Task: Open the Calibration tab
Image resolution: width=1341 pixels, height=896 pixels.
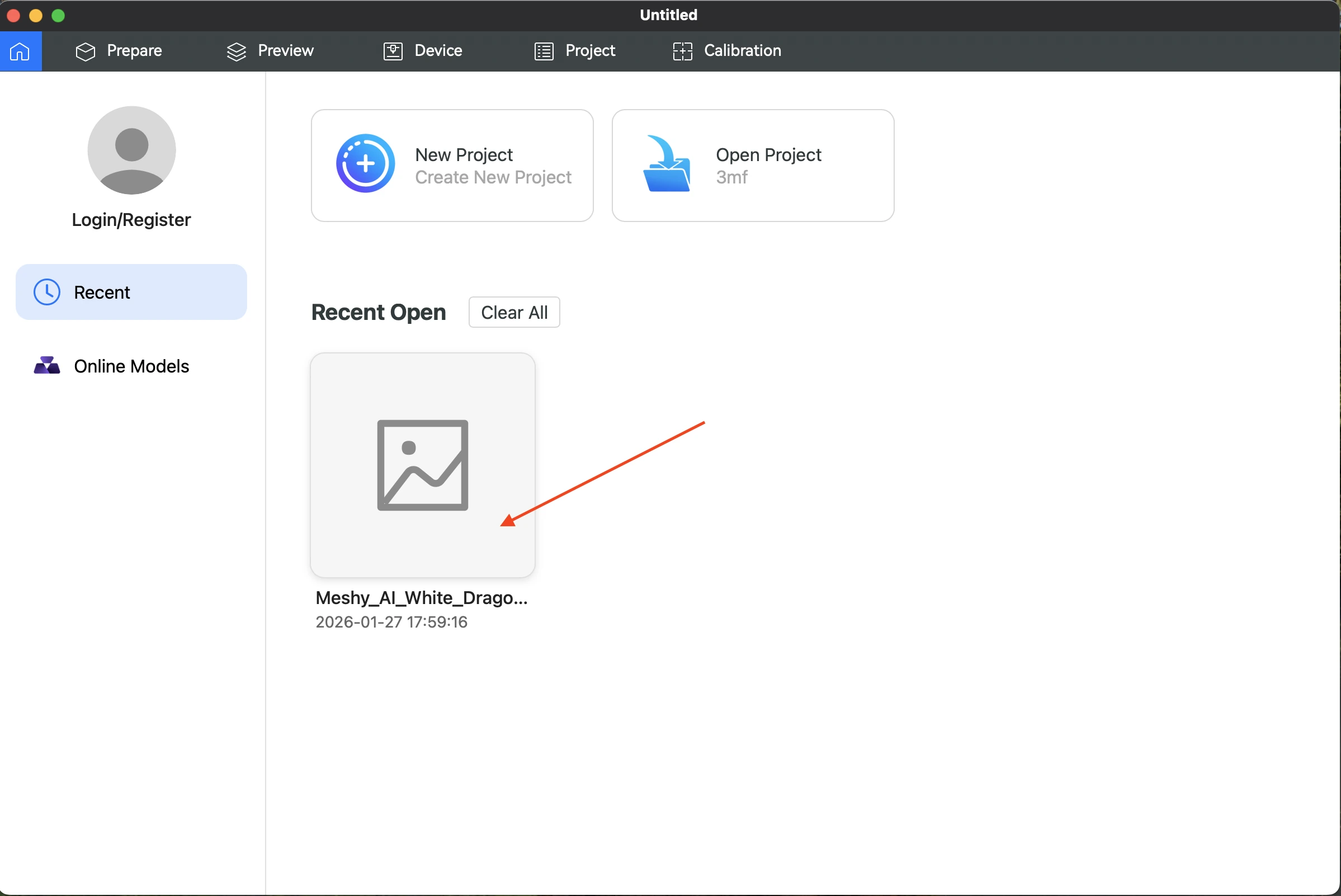Action: 742,51
